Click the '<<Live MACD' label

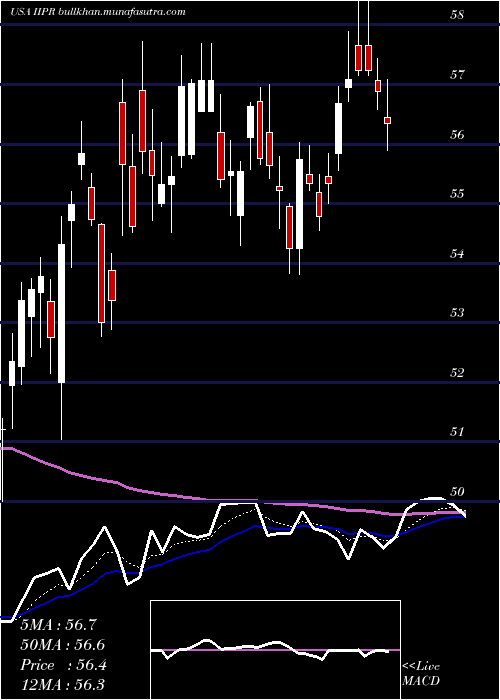[x=421, y=674]
